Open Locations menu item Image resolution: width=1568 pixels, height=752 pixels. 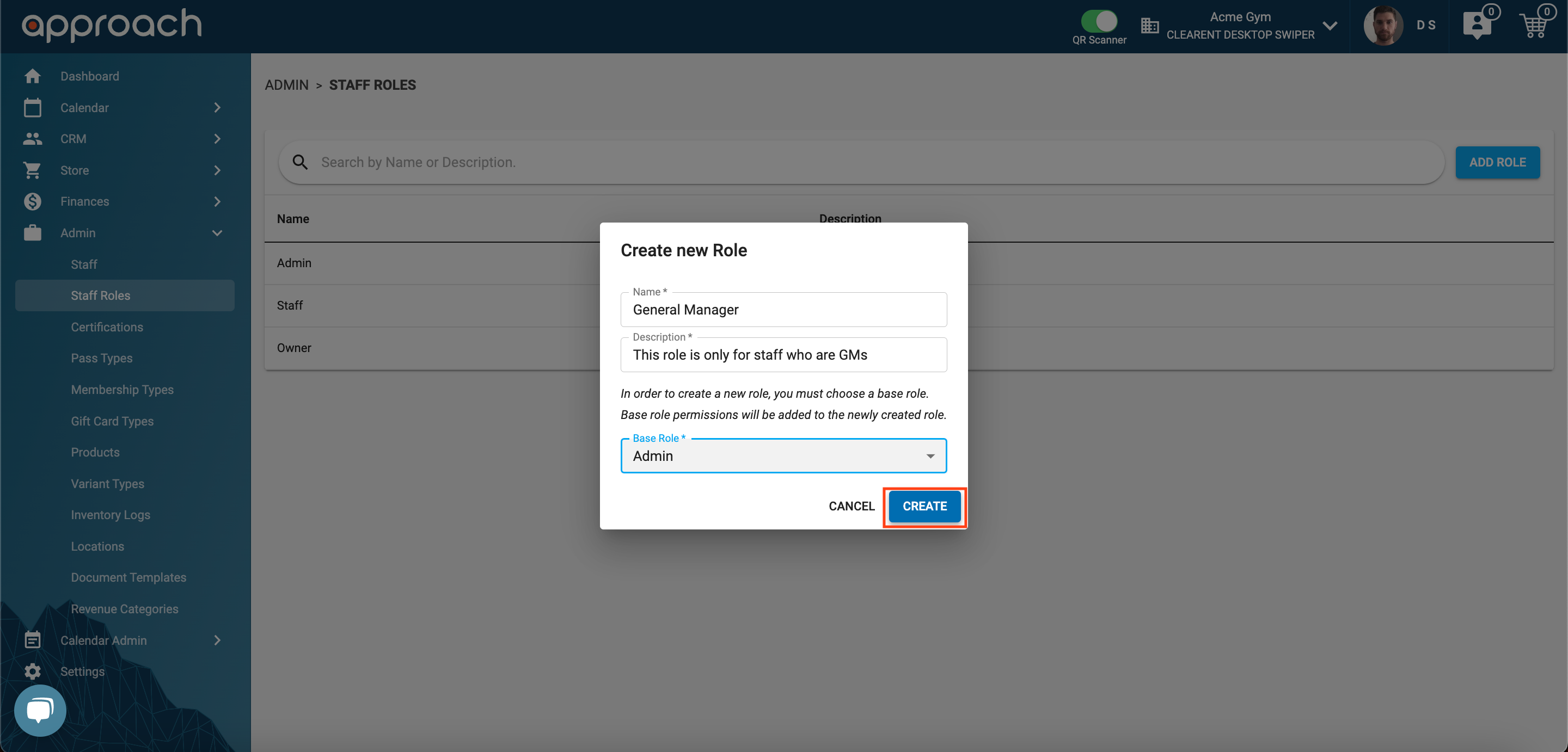[97, 546]
